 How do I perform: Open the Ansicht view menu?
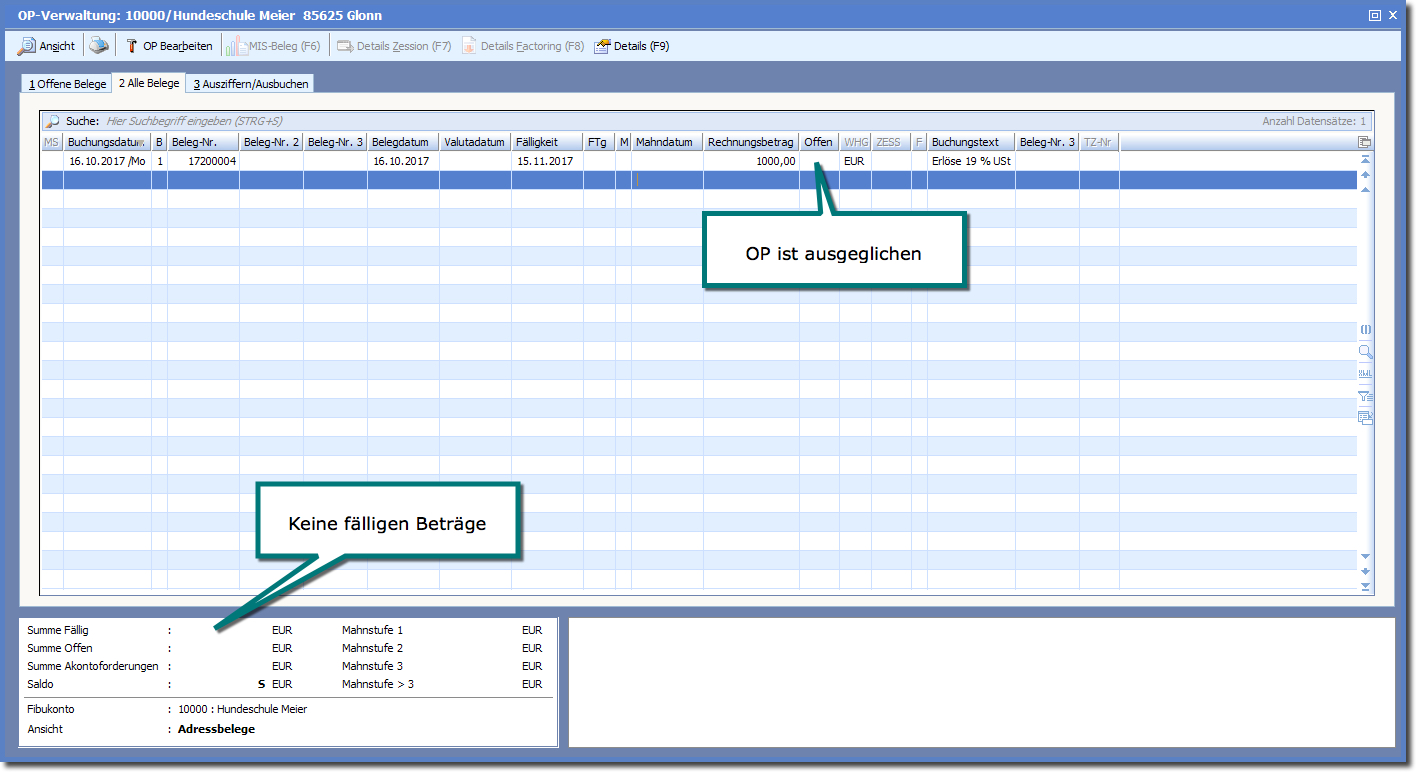[x=47, y=46]
